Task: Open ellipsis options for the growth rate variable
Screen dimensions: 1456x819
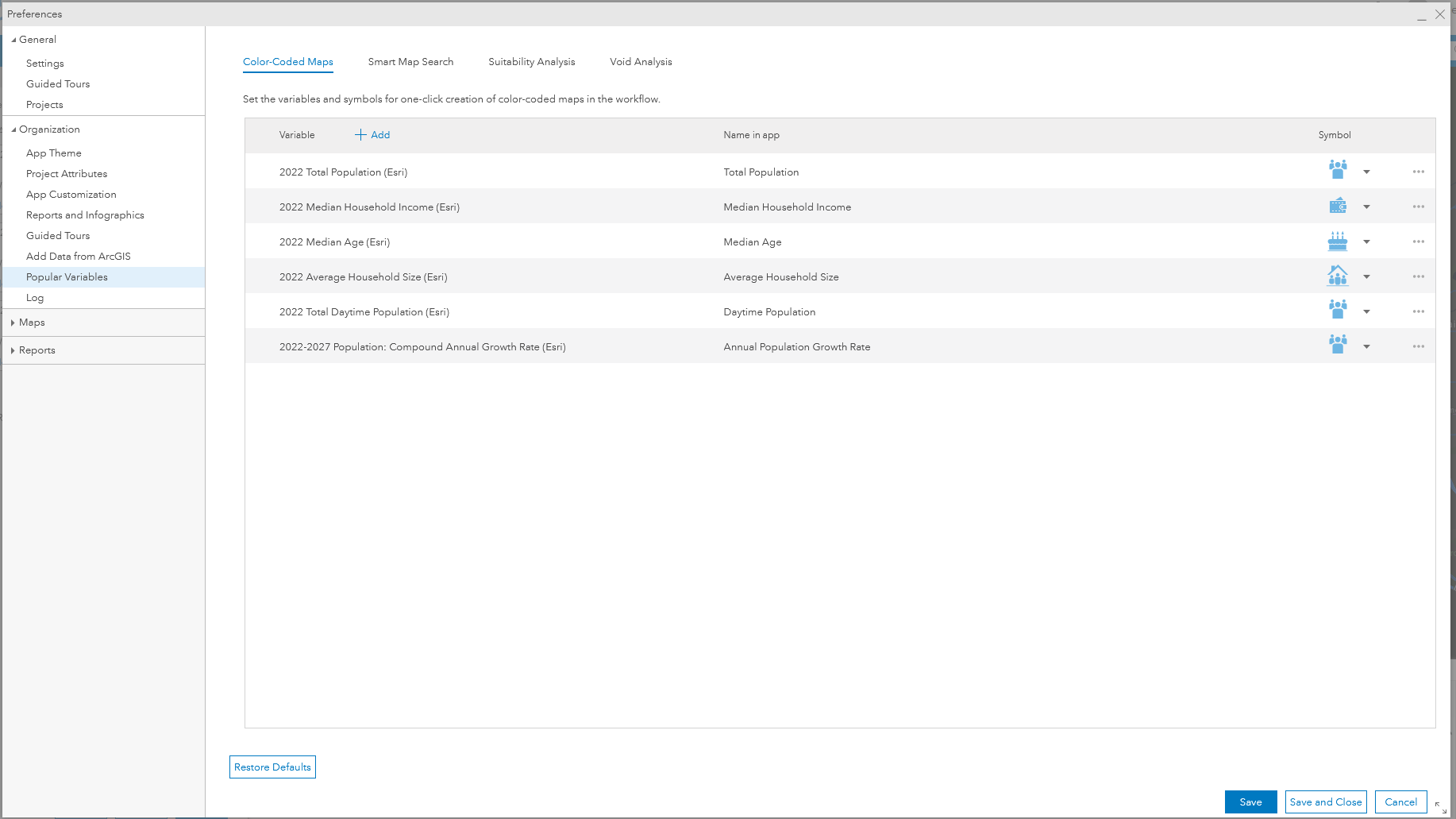Action: click(x=1419, y=346)
